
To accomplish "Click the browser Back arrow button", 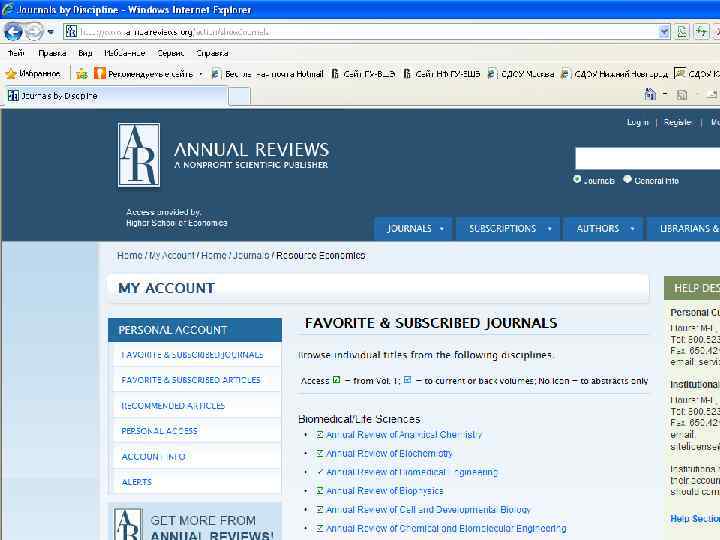I will 12,32.
